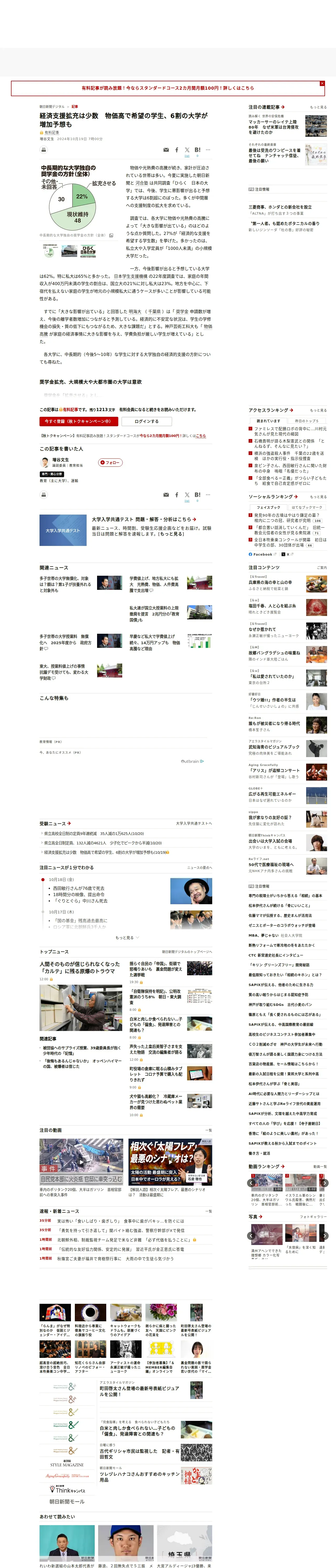Open 専門・関心分野 tag under author
Image resolution: width=336 pixels, height=1568 pixels.
(52, 474)
